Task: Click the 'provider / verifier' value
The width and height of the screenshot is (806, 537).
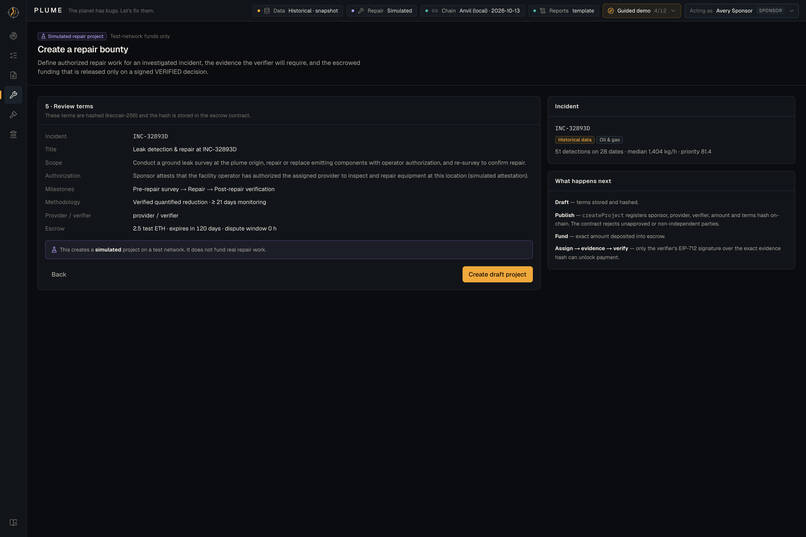Action: 155,216
